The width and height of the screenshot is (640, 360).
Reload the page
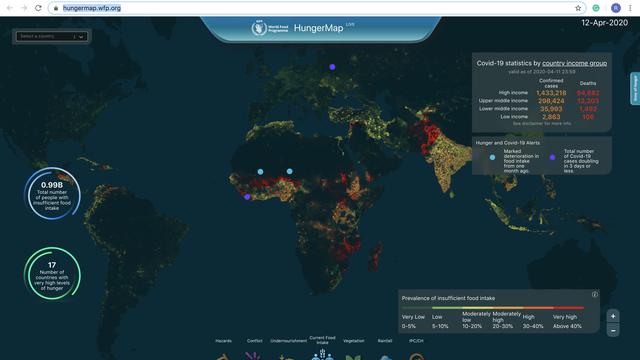(x=38, y=8)
